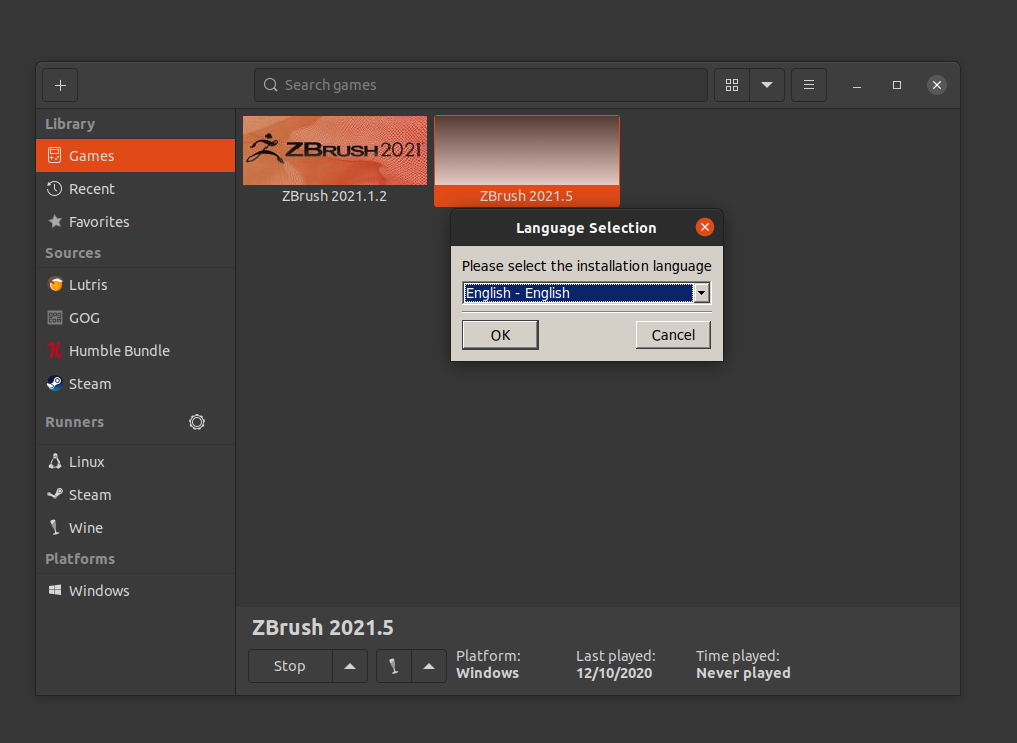
Task: Click the Favorites star icon
Action: [55, 221]
